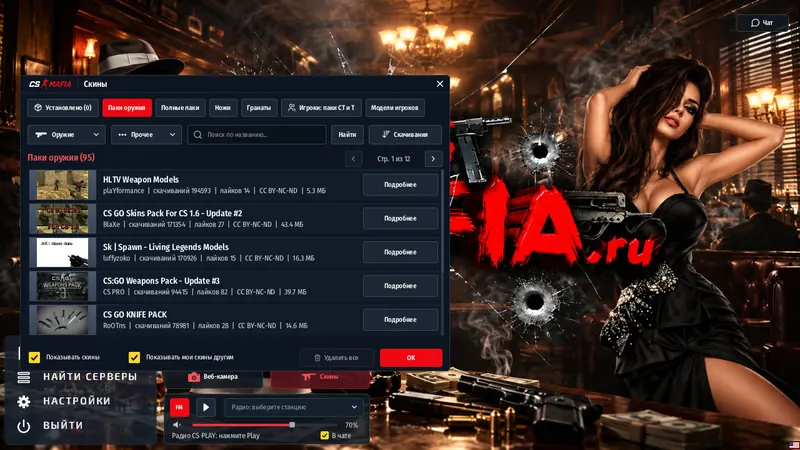The width and height of the screenshot is (800, 450).
Task: Switch to the Полные паки tab
Action: pyautogui.click(x=180, y=108)
